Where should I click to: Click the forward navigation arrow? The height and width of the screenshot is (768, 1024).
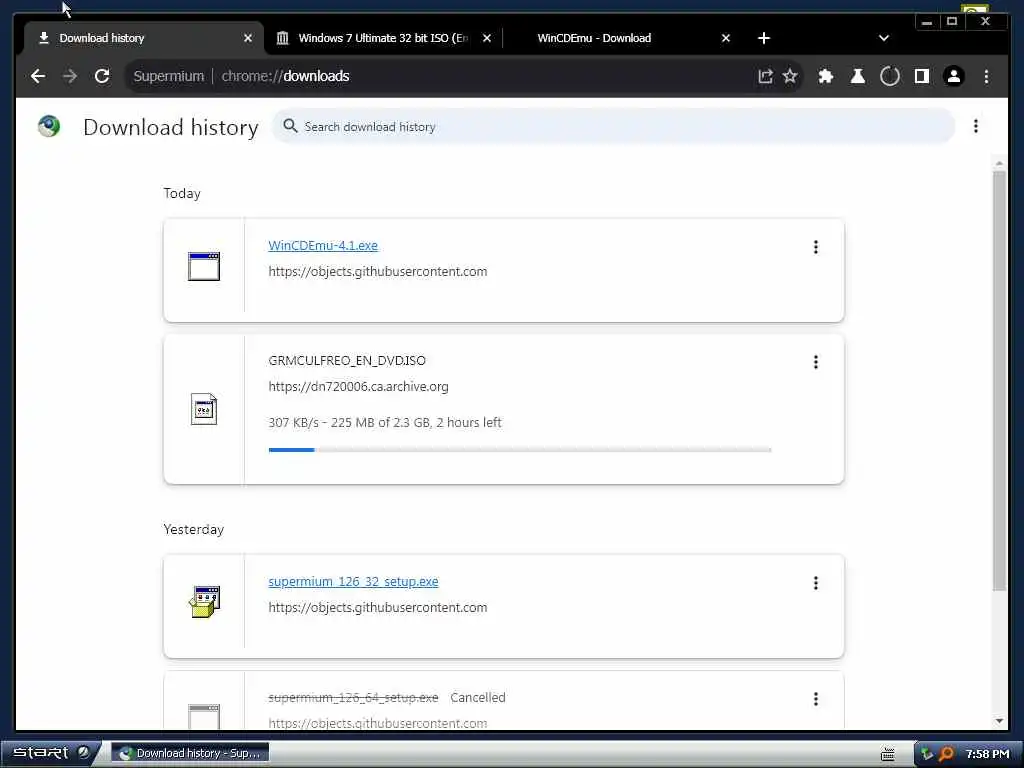click(x=70, y=76)
